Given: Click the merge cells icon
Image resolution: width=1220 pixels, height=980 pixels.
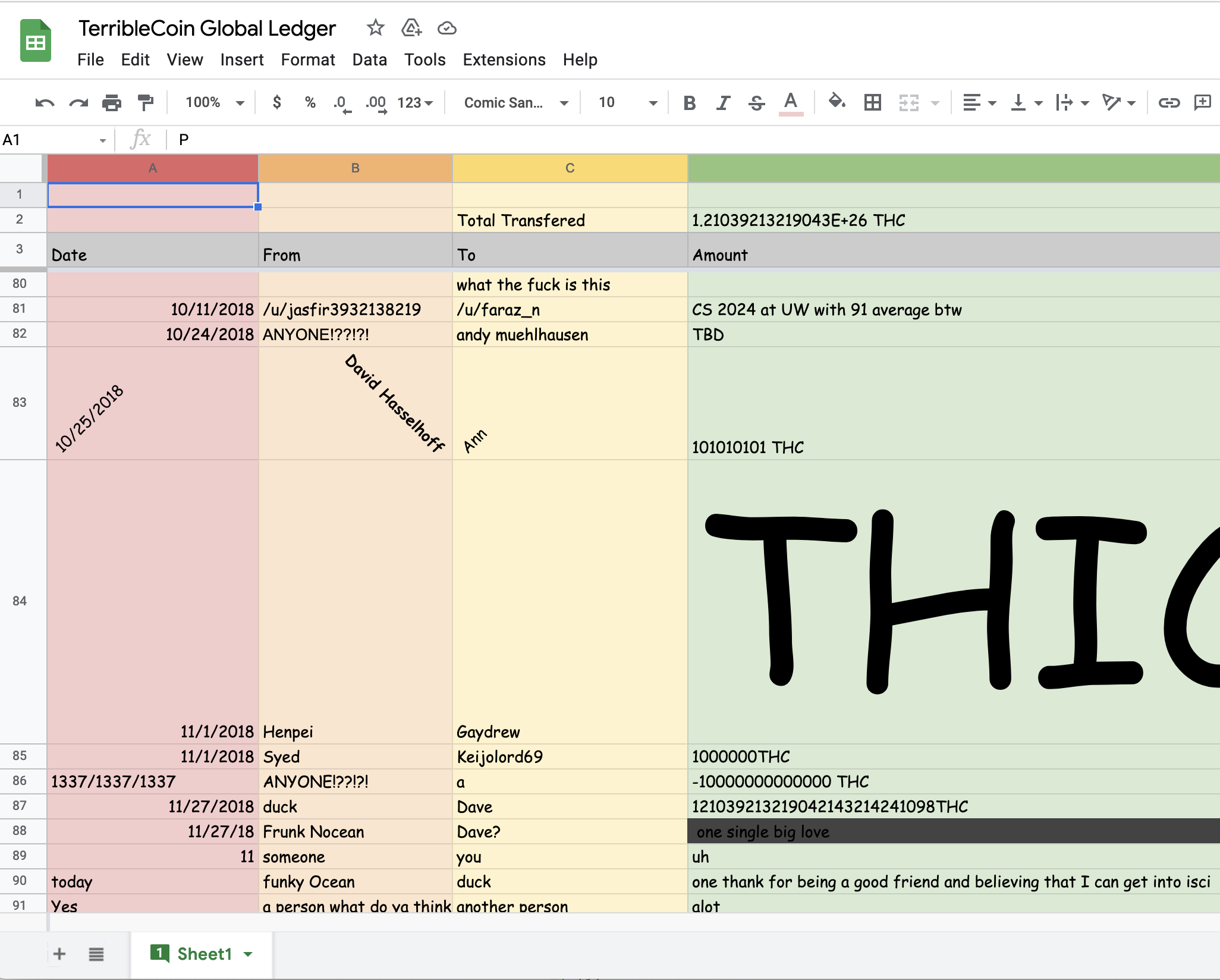Looking at the screenshot, I should click(x=909, y=103).
